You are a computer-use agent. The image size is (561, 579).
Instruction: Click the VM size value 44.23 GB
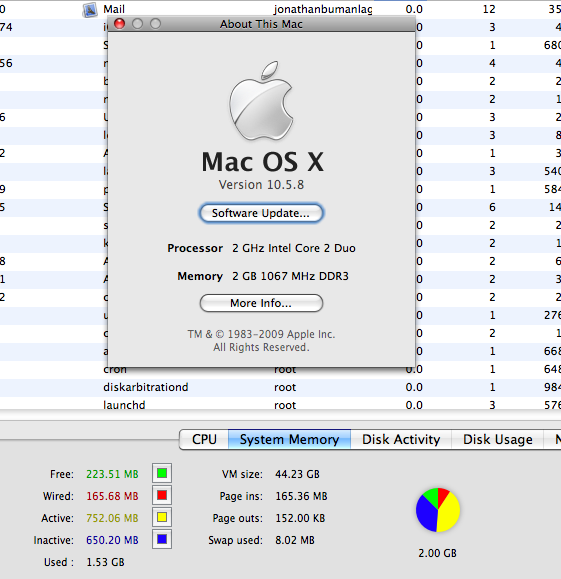[297, 474]
